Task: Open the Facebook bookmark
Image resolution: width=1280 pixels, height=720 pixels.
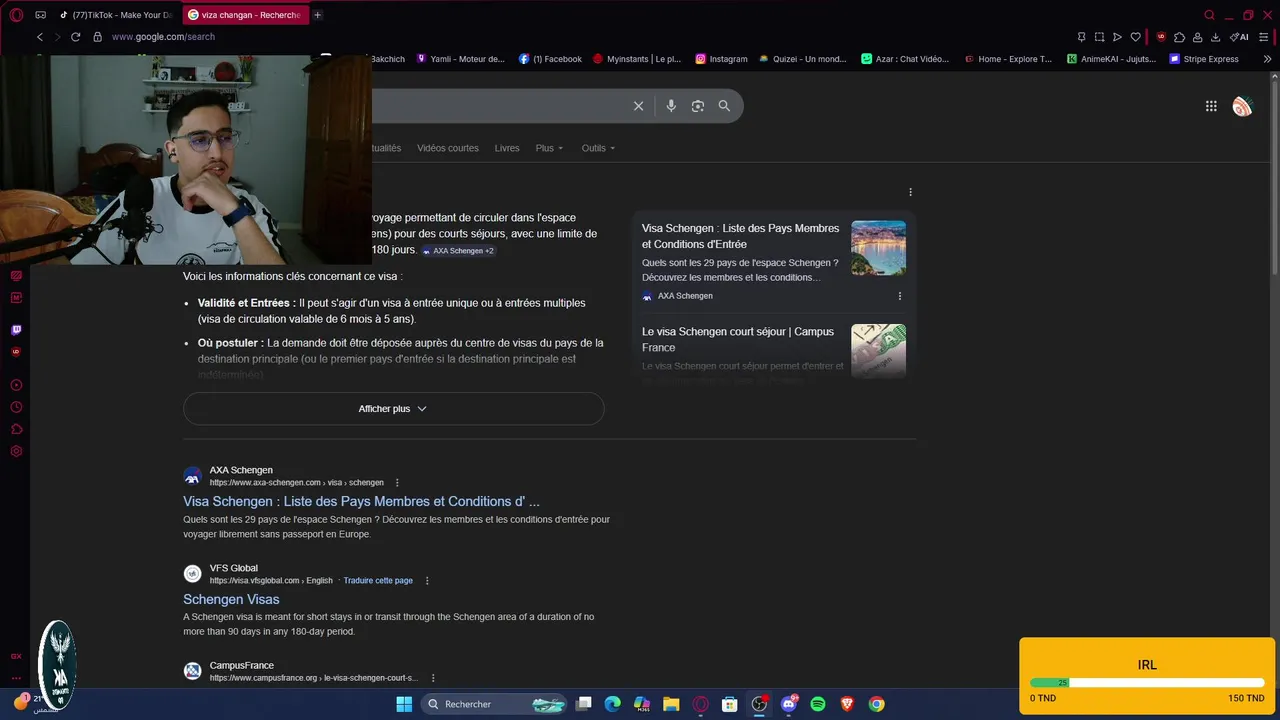Action: (550, 59)
